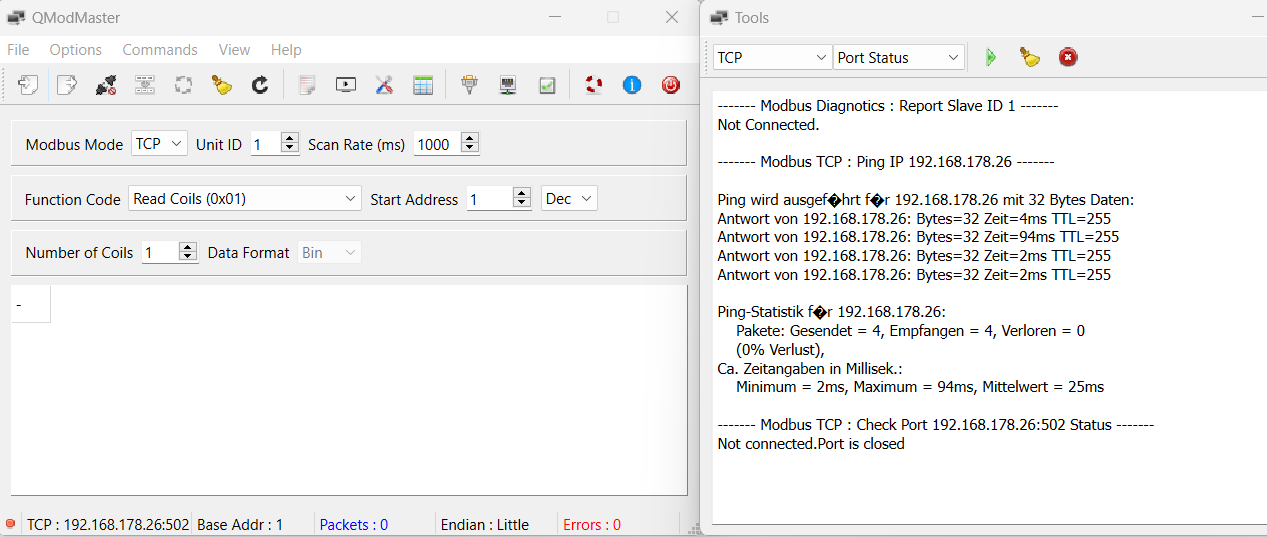1267x537 pixels.
Task: Click the Start Address value field
Action: [490, 199]
